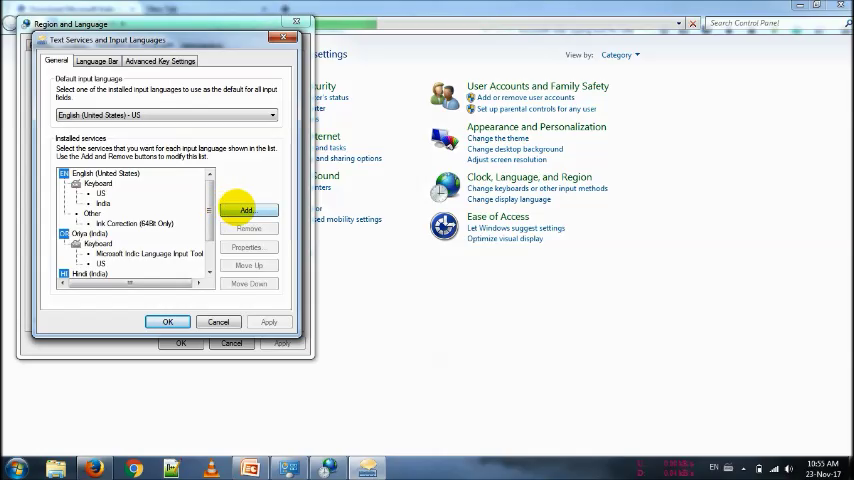
Task: Click the Clock and globe icon
Action: coord(444,187)
